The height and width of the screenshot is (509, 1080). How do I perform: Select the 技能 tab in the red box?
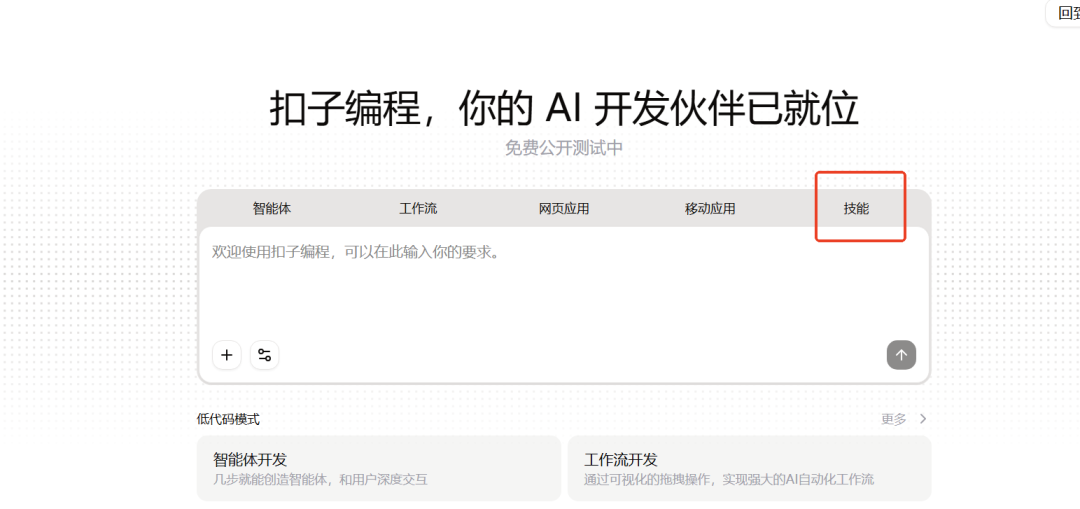click(x=856, y=209)
